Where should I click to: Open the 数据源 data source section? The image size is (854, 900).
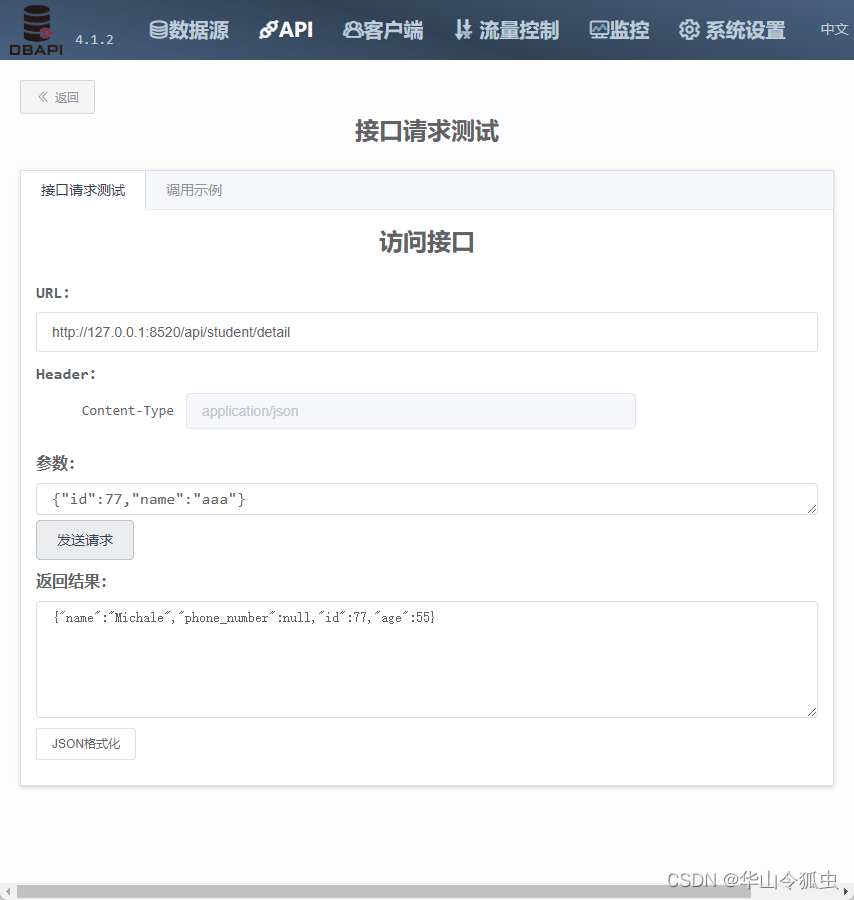point(189,30)
